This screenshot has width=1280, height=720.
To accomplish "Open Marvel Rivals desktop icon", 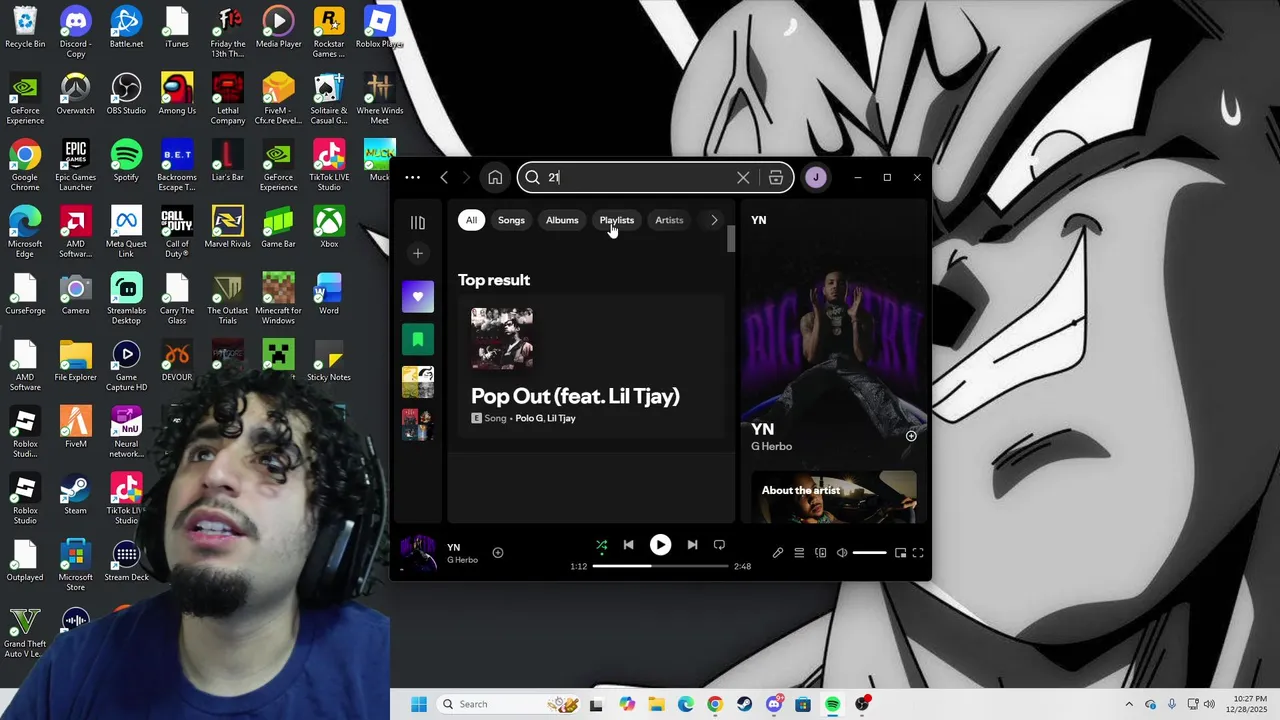I will point(227,227).
